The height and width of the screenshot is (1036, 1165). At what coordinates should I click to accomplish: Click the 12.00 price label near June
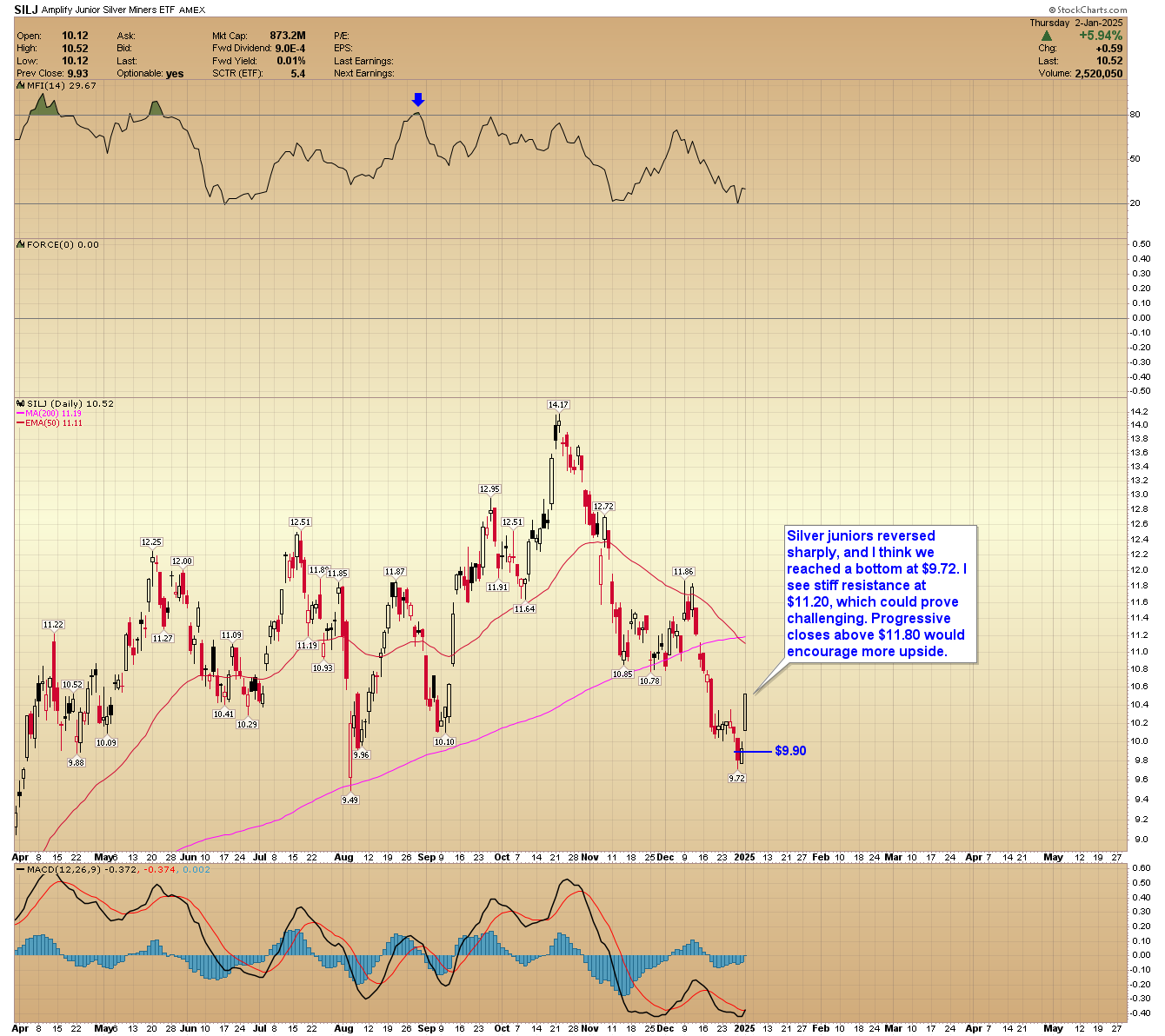coord(182,561)
